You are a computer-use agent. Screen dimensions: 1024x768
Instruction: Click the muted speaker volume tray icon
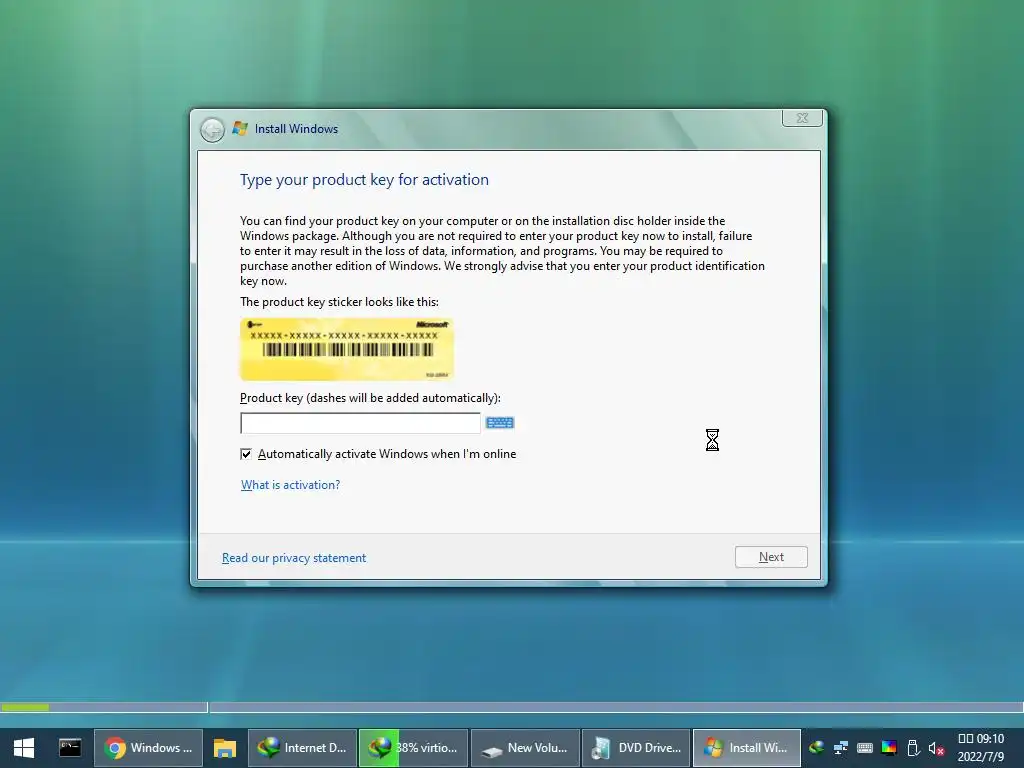pos(936,748)
